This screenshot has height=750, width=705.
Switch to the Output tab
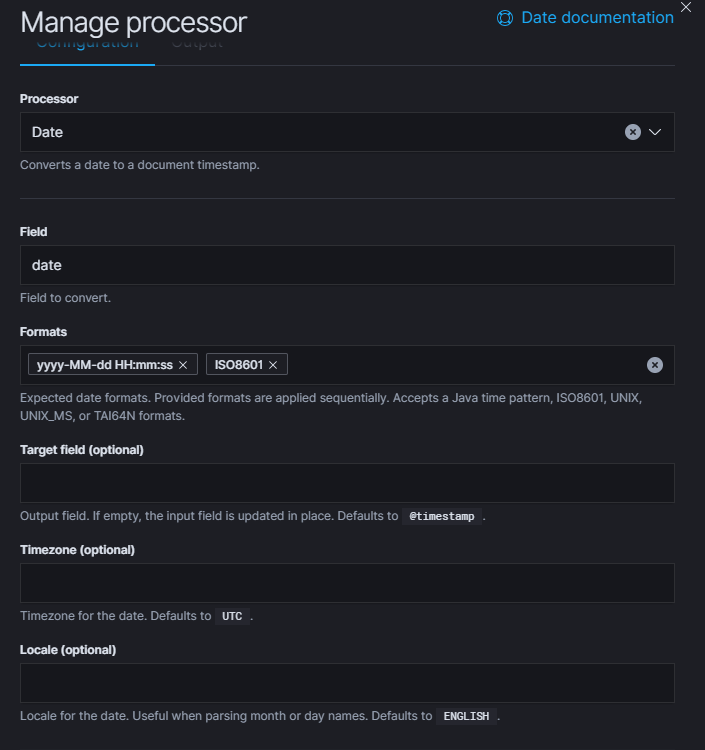pos(197,46)
